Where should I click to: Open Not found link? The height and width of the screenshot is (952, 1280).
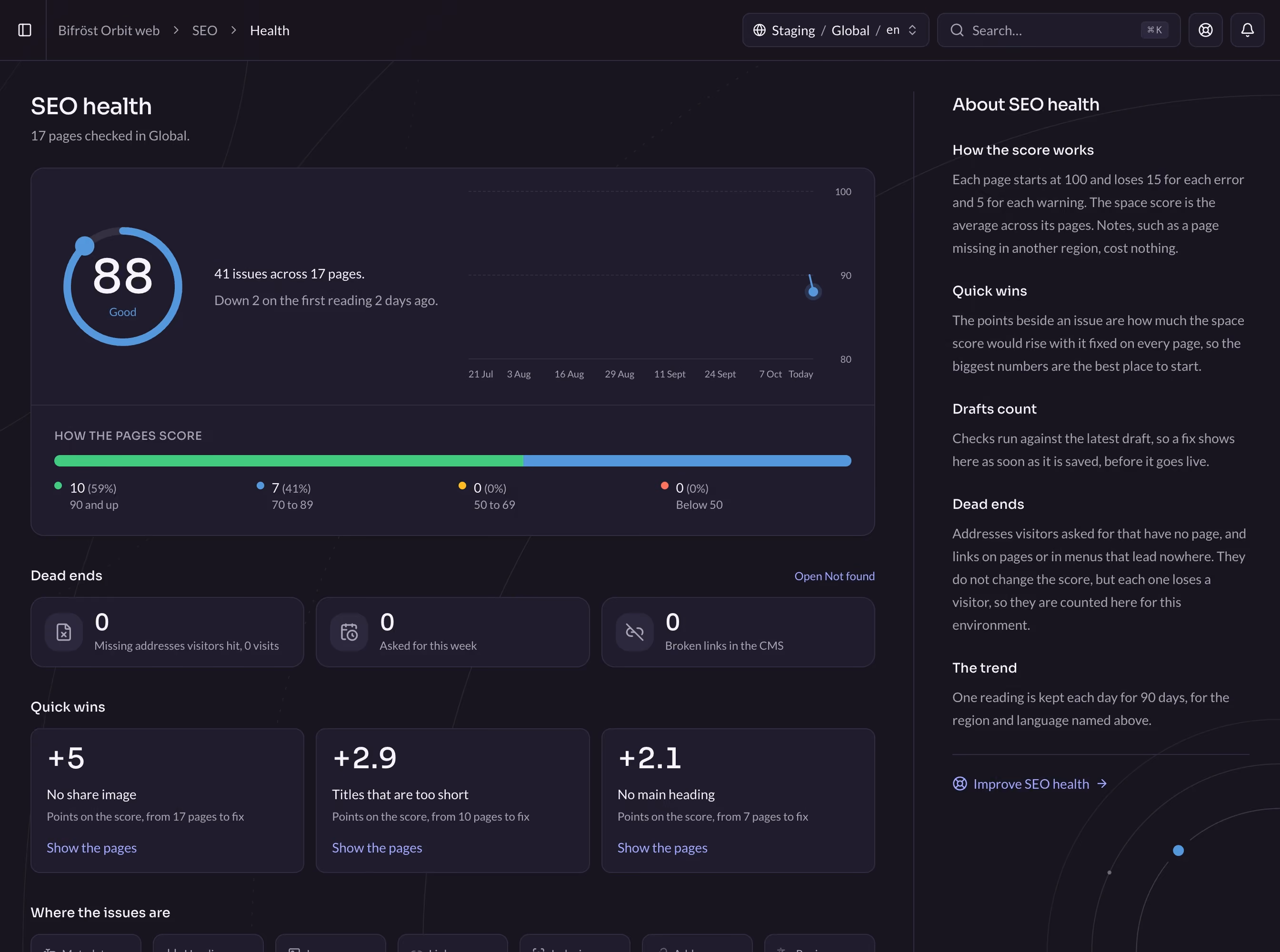(834, 576)
